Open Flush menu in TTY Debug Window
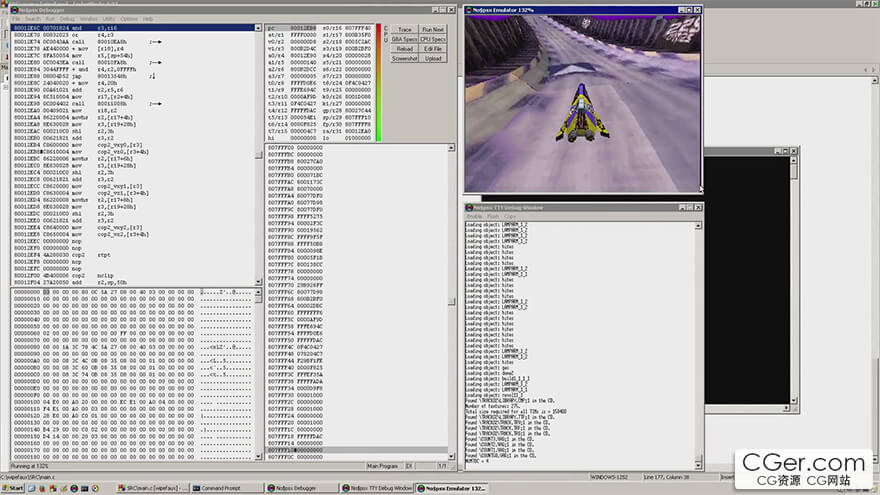Screen dimensions: 880x495 [492, 216]
